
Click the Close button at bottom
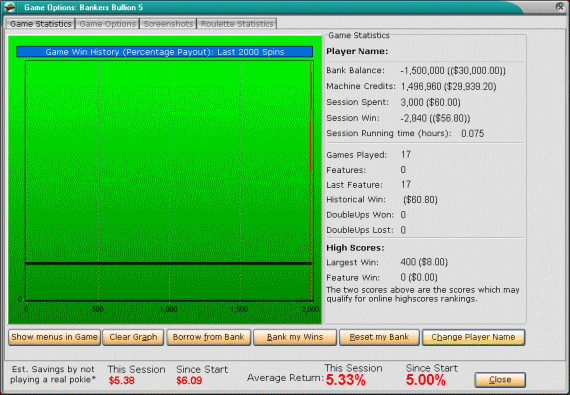point(500,380)
